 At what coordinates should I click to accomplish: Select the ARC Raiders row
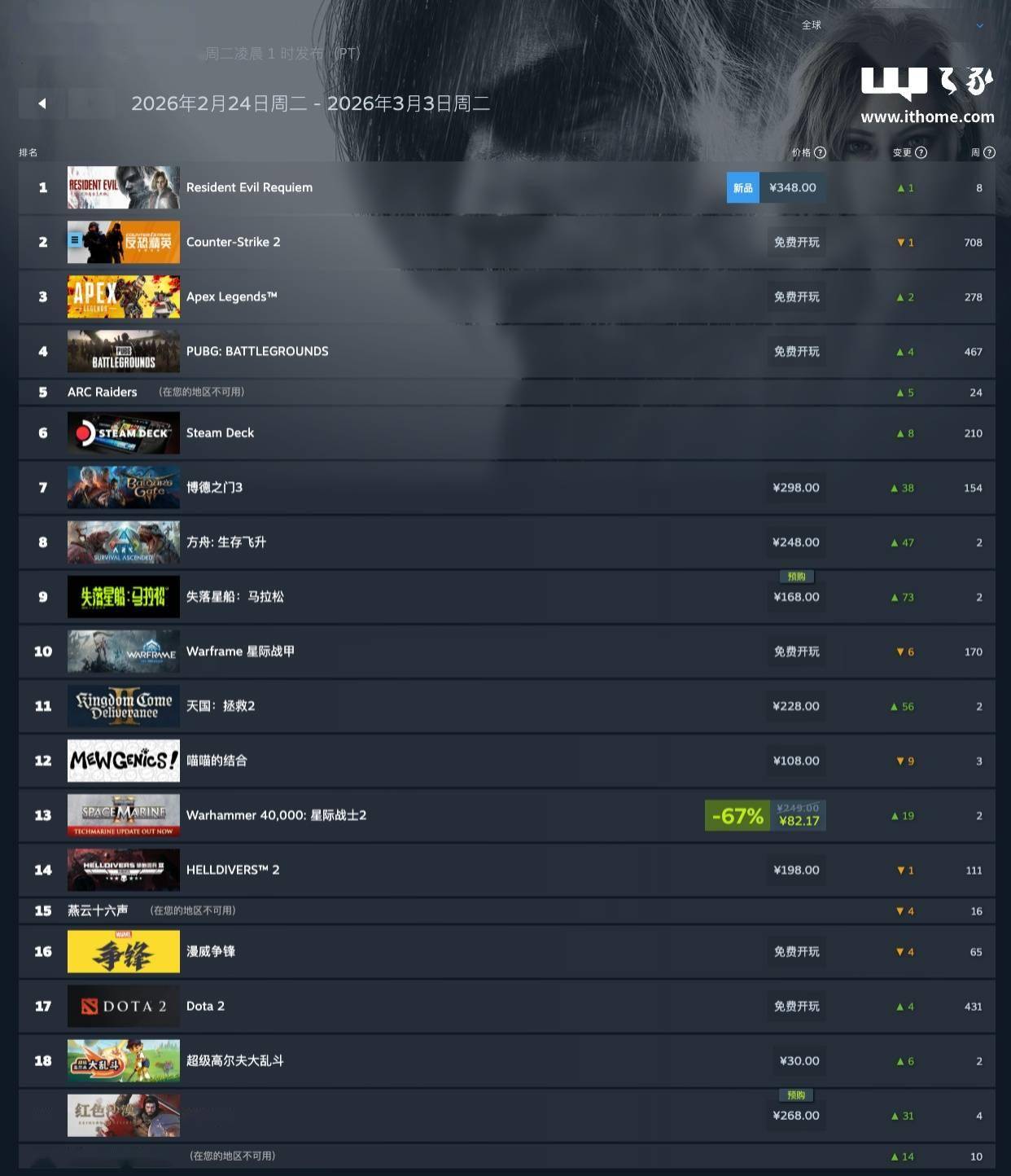506,392
